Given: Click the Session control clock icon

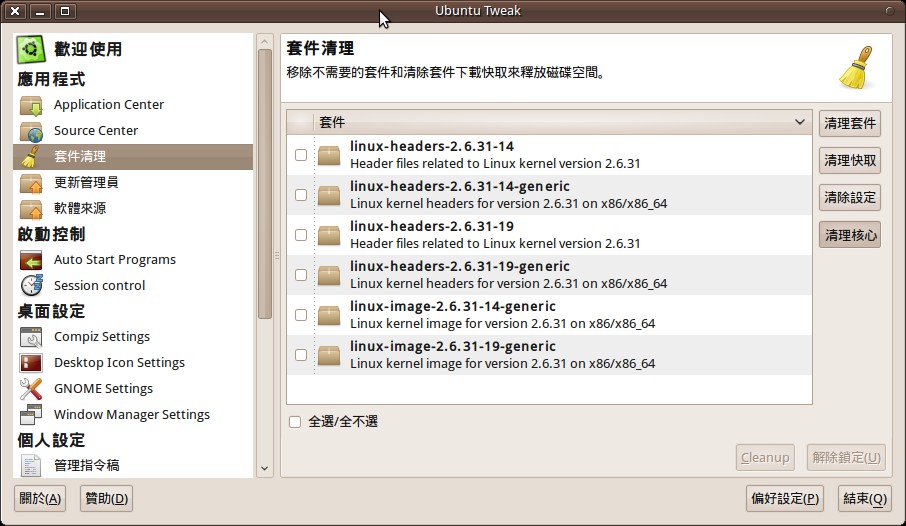Looking at the screenshot, I should tap(31, 286).
